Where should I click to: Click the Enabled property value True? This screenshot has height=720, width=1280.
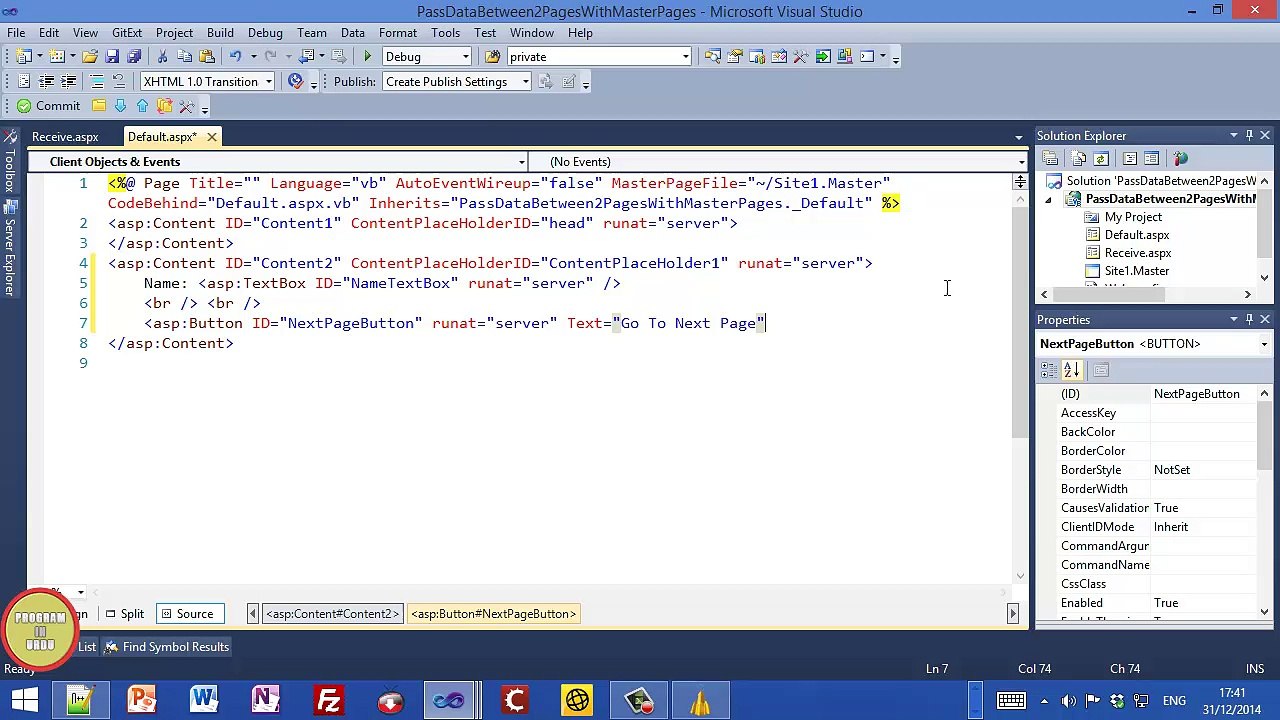click(x=1203, y=603)
